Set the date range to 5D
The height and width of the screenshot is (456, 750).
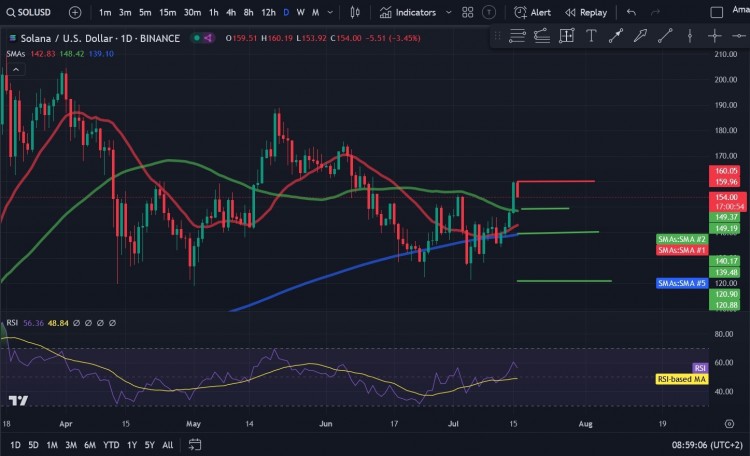point(33,445)
